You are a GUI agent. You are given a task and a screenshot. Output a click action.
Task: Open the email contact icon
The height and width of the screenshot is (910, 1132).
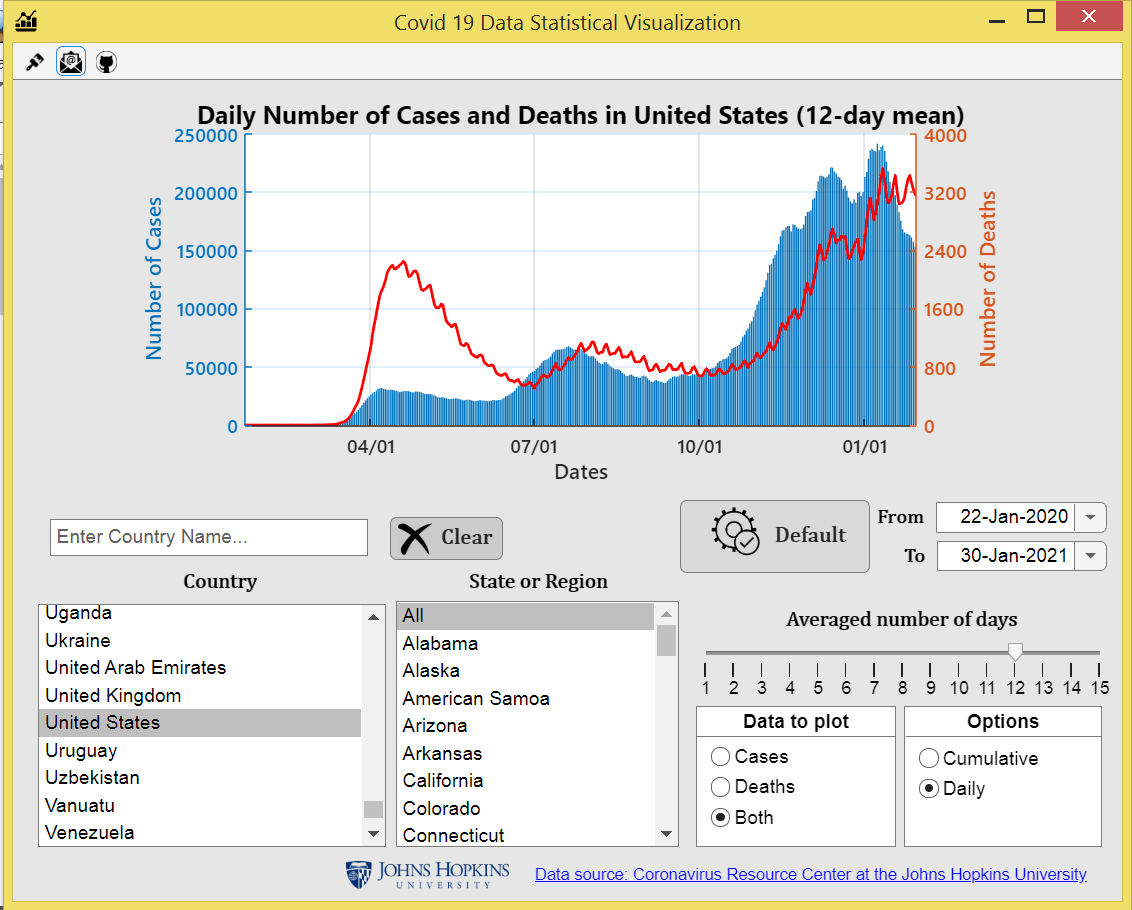click(x=70, y=61)
